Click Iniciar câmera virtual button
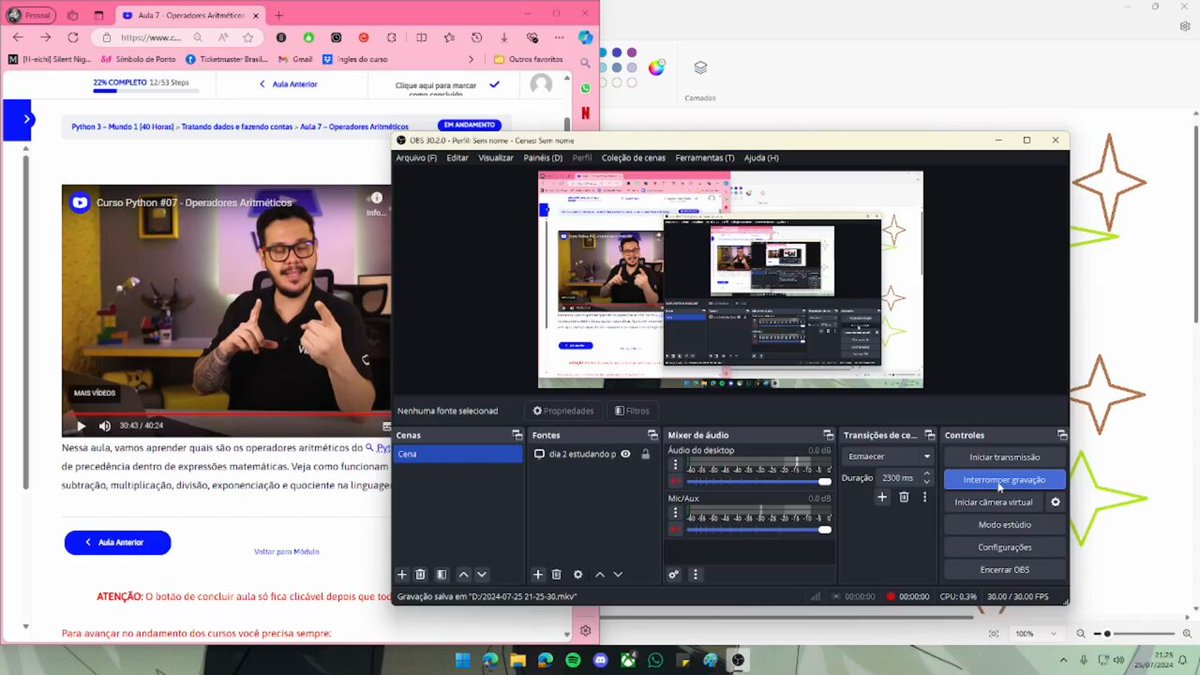Image resolution: width=1200 pixels, height=675 pixels. [993, 502]
